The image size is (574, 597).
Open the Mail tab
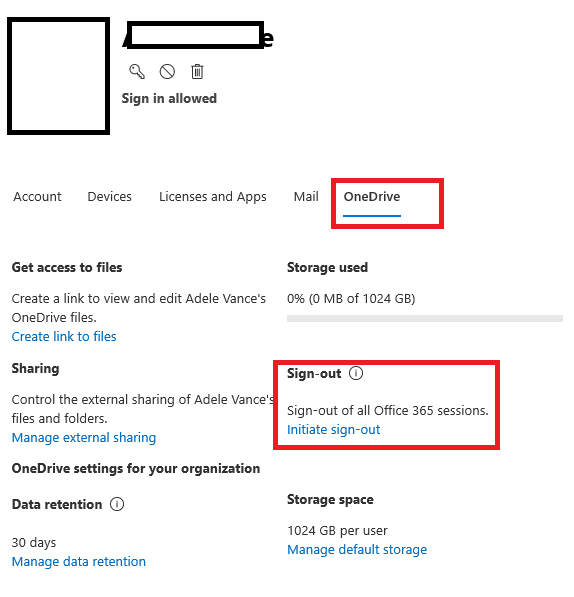coord(306,197)
